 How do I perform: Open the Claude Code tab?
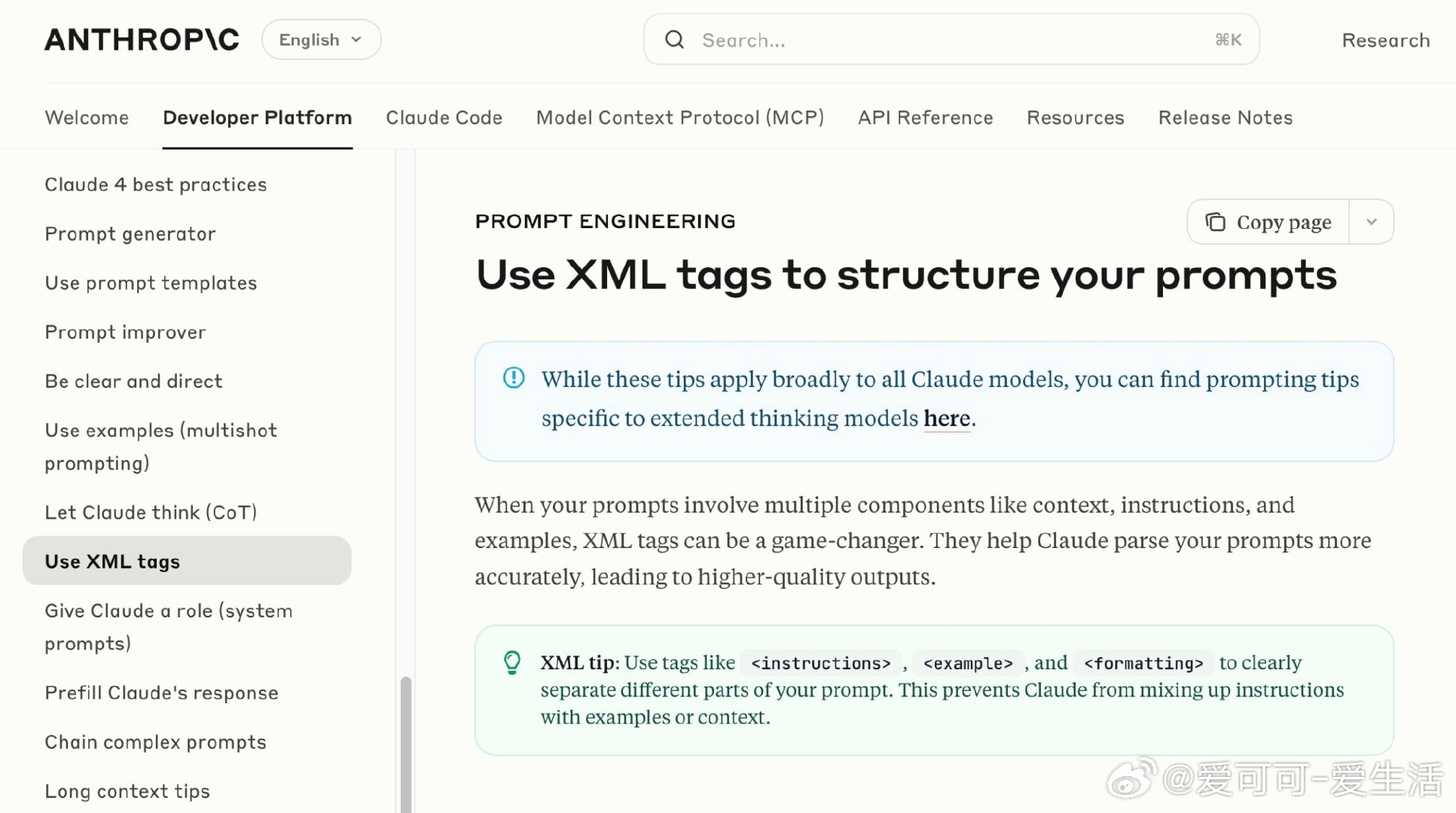tap(444, 118)
